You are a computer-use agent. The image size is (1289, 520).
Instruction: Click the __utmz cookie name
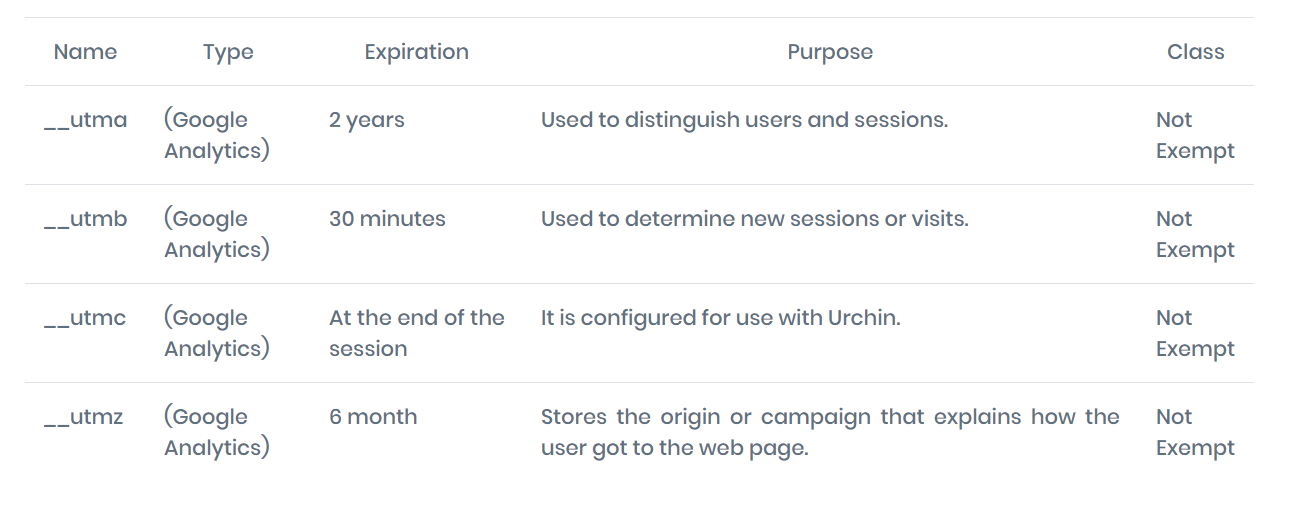point(84,417)
